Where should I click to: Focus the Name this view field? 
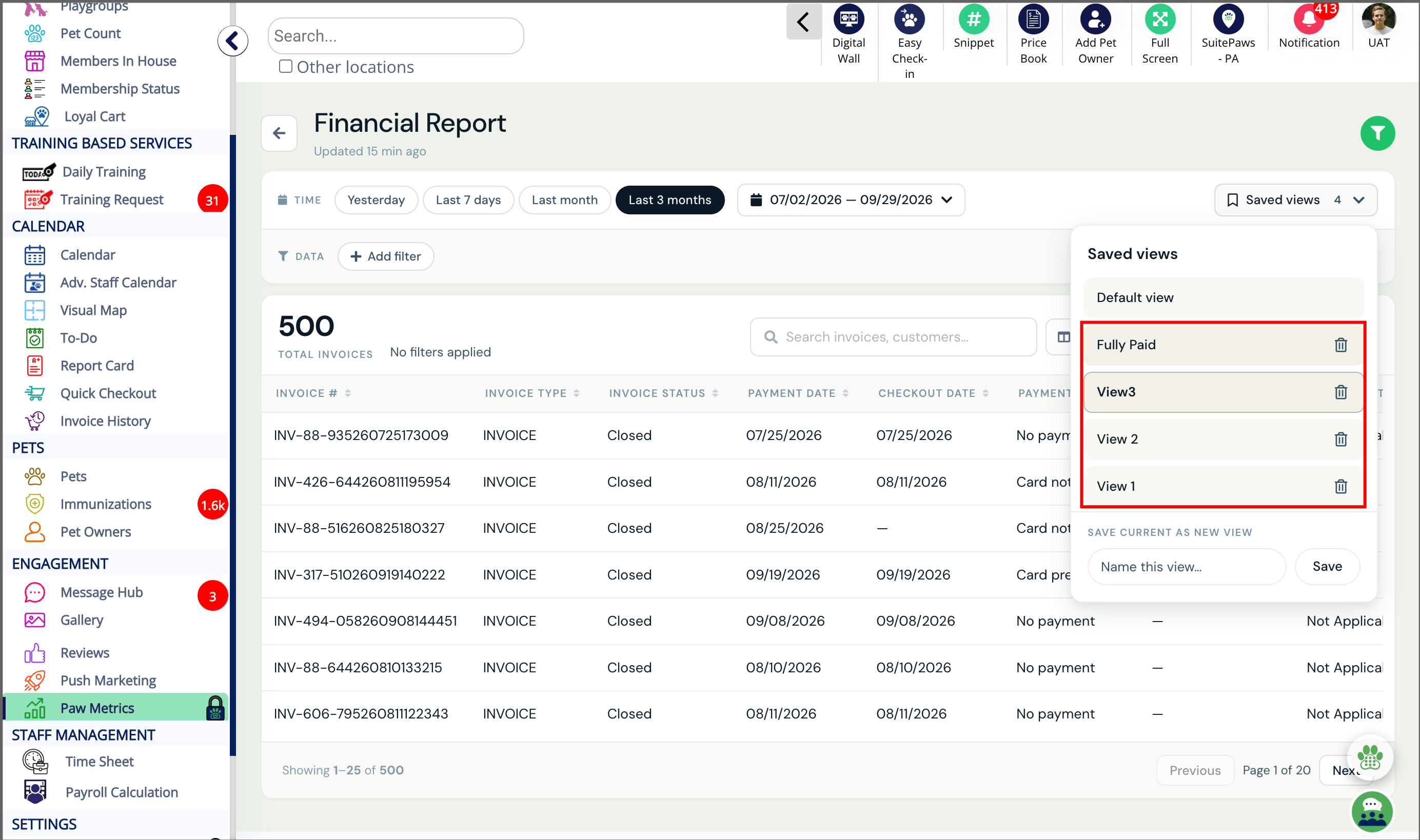(x=1186, y=566)
